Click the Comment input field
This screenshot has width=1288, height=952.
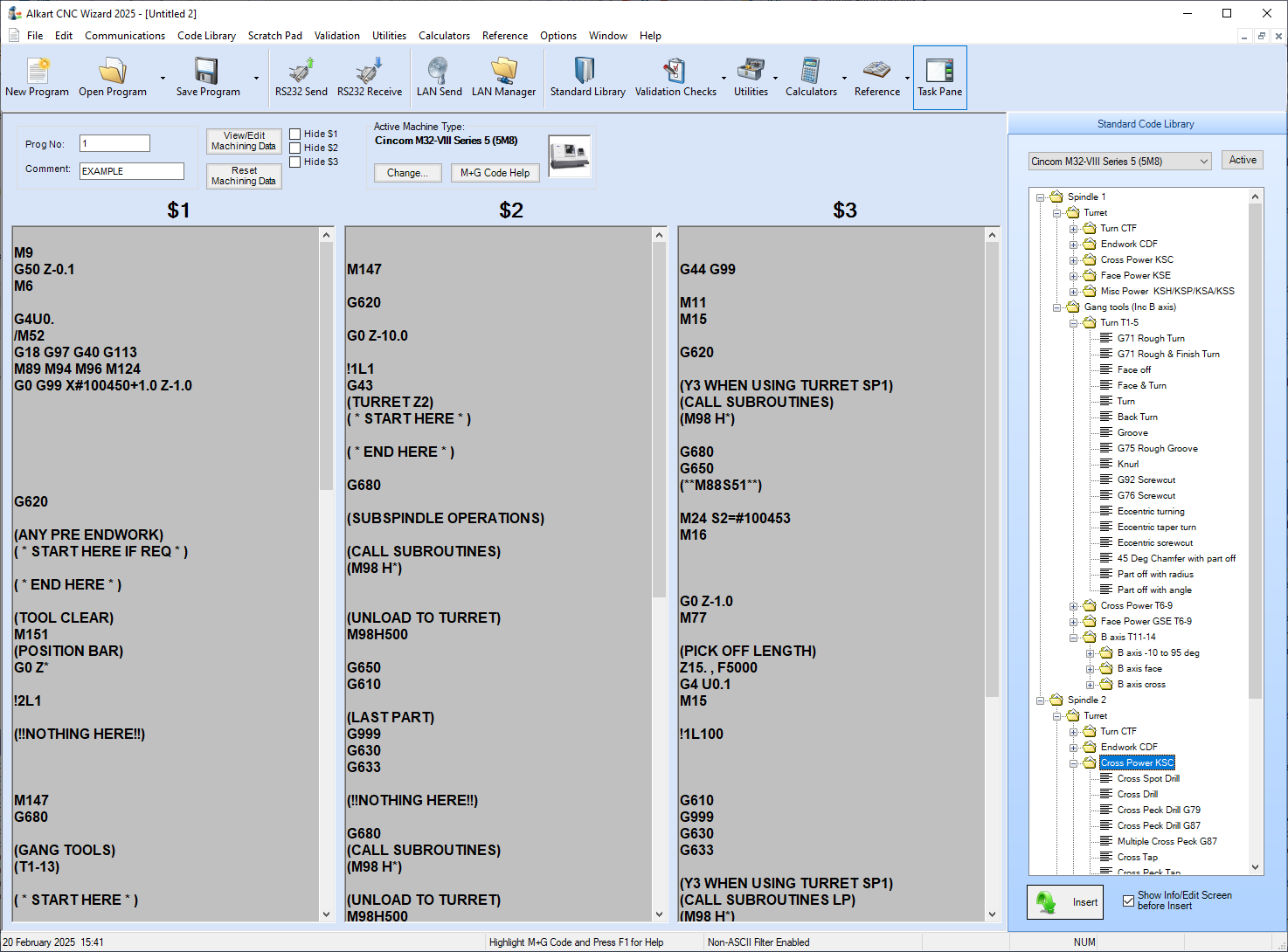[132, 171]
